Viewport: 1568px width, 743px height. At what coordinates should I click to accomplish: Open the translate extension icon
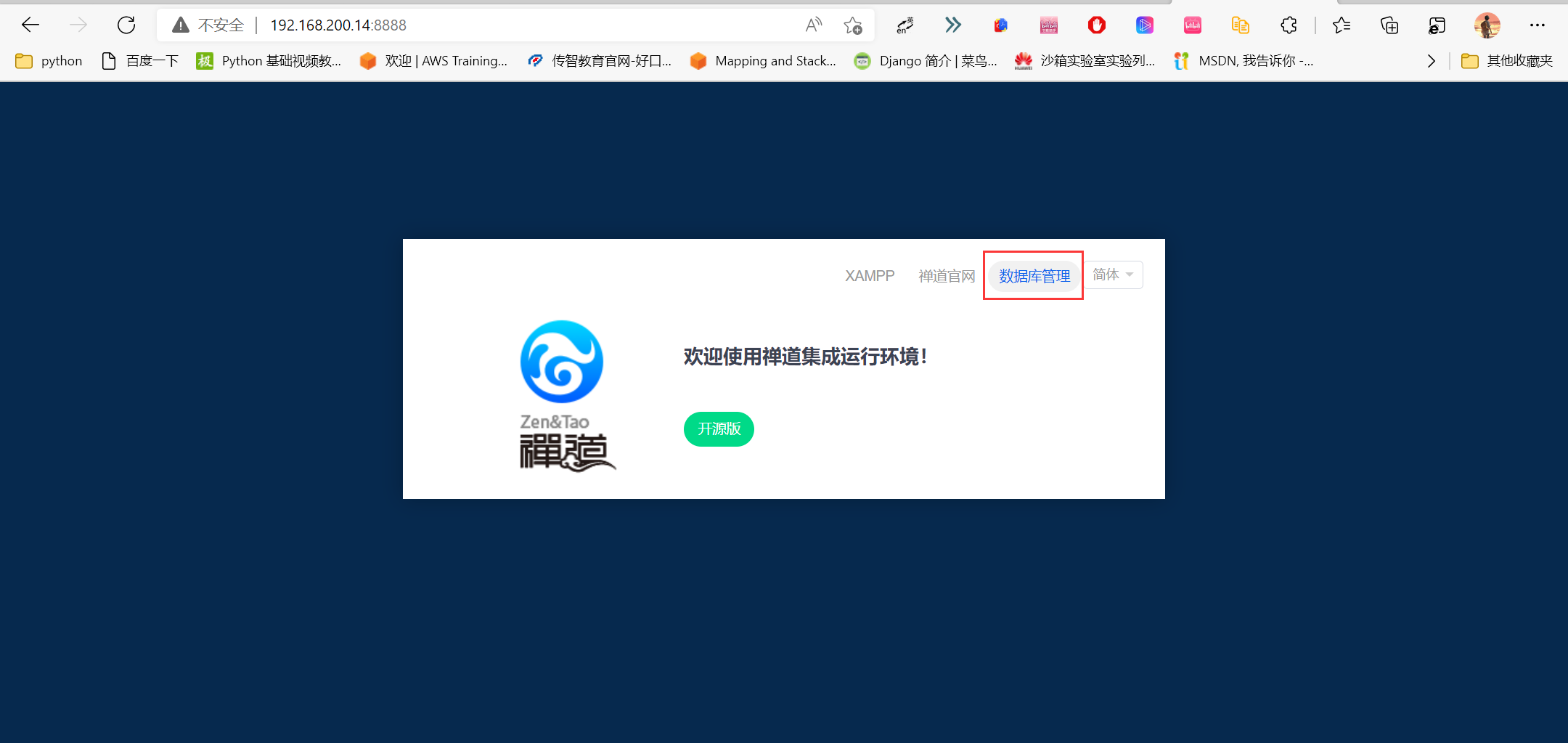[904, 25]
